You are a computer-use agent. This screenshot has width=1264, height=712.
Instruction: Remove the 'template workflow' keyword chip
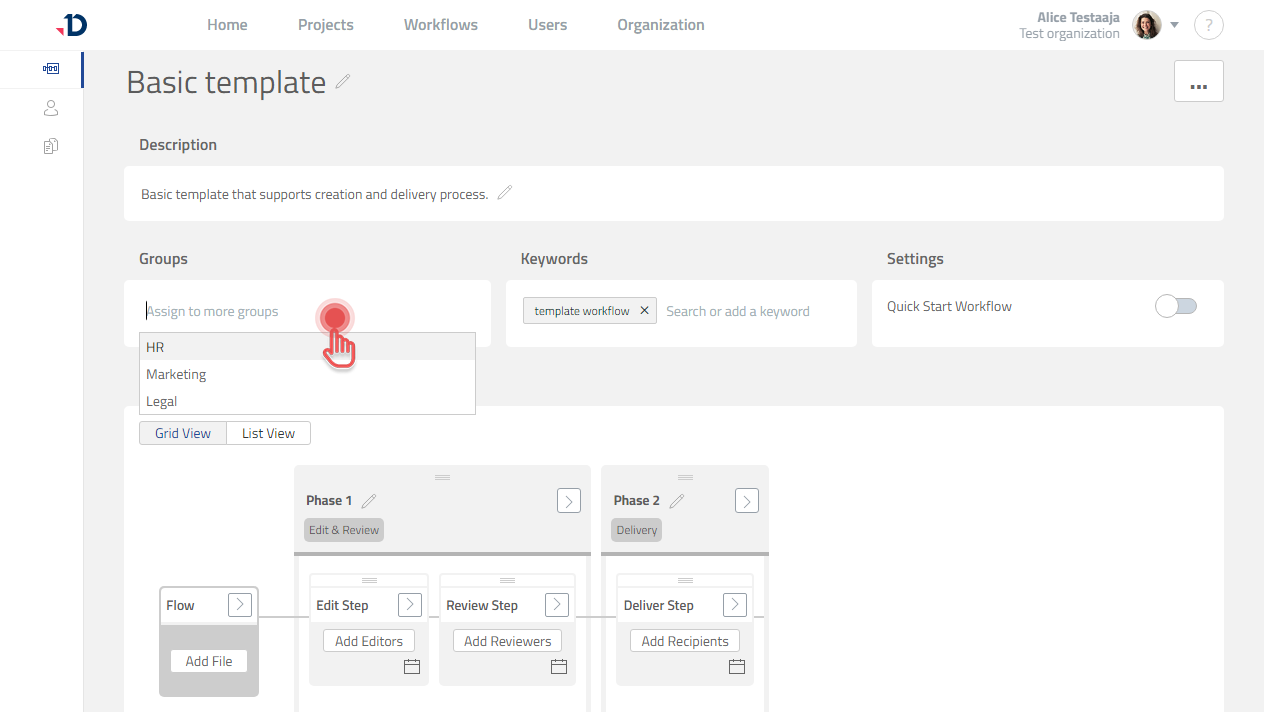point(645,310)
